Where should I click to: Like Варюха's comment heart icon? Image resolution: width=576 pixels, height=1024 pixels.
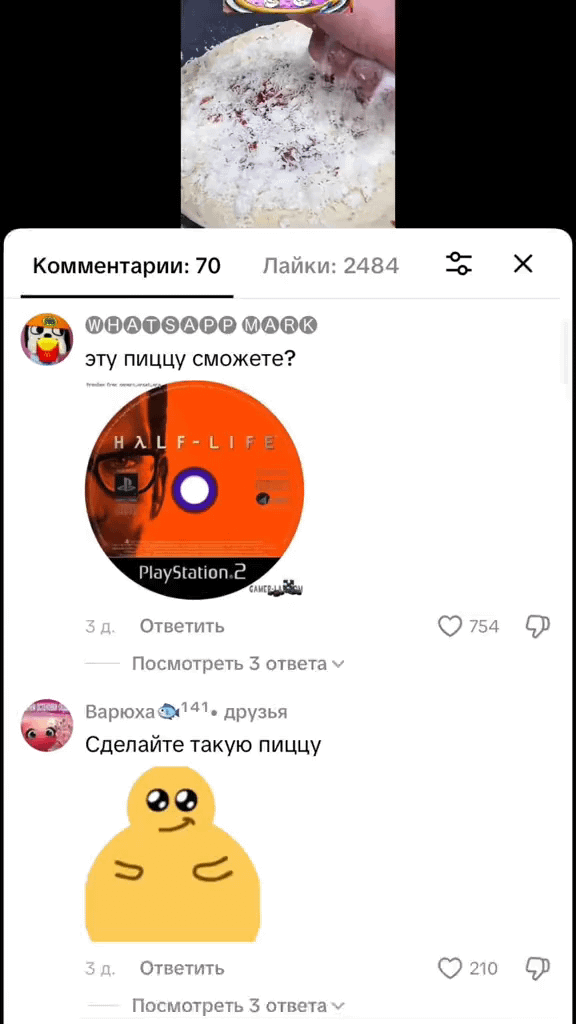click(x=450, y=968)
